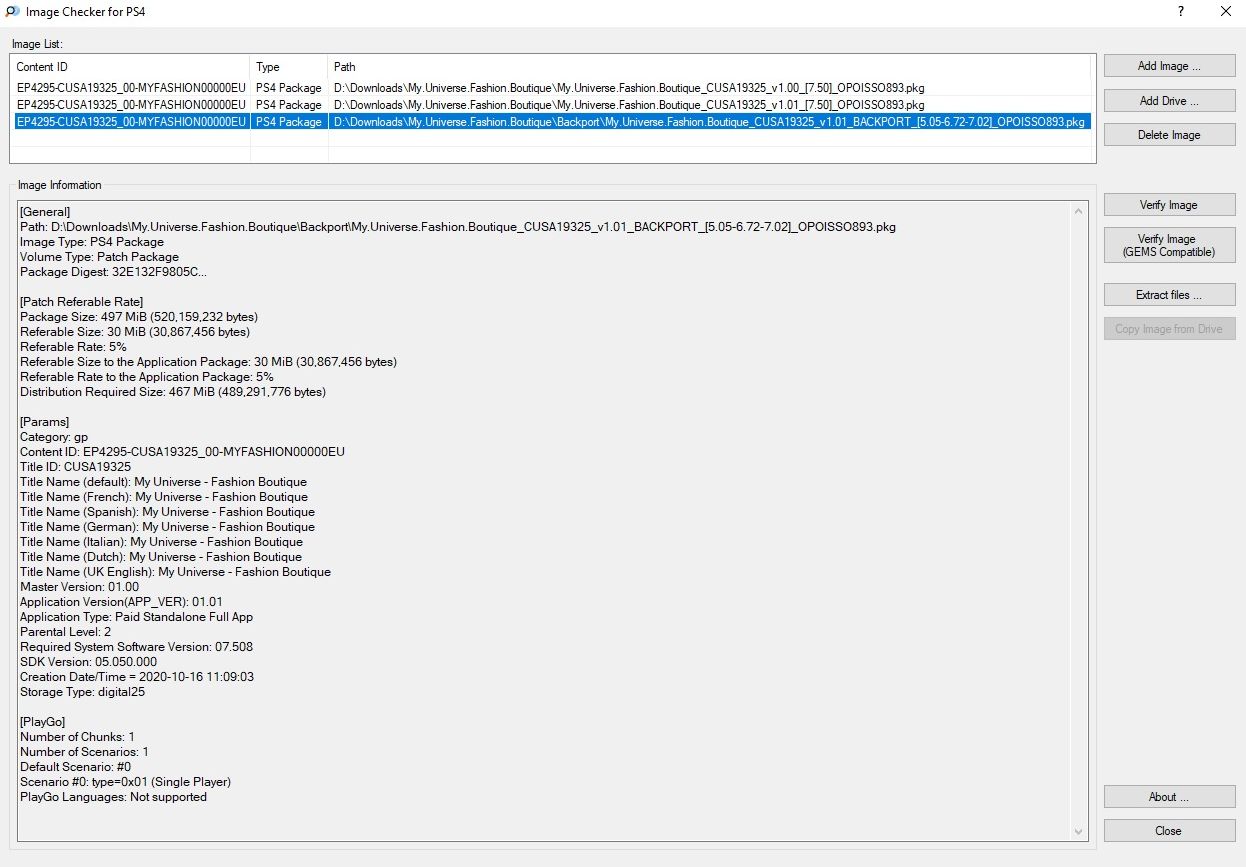Click the Creation Date/Time line

pos(137,677)
